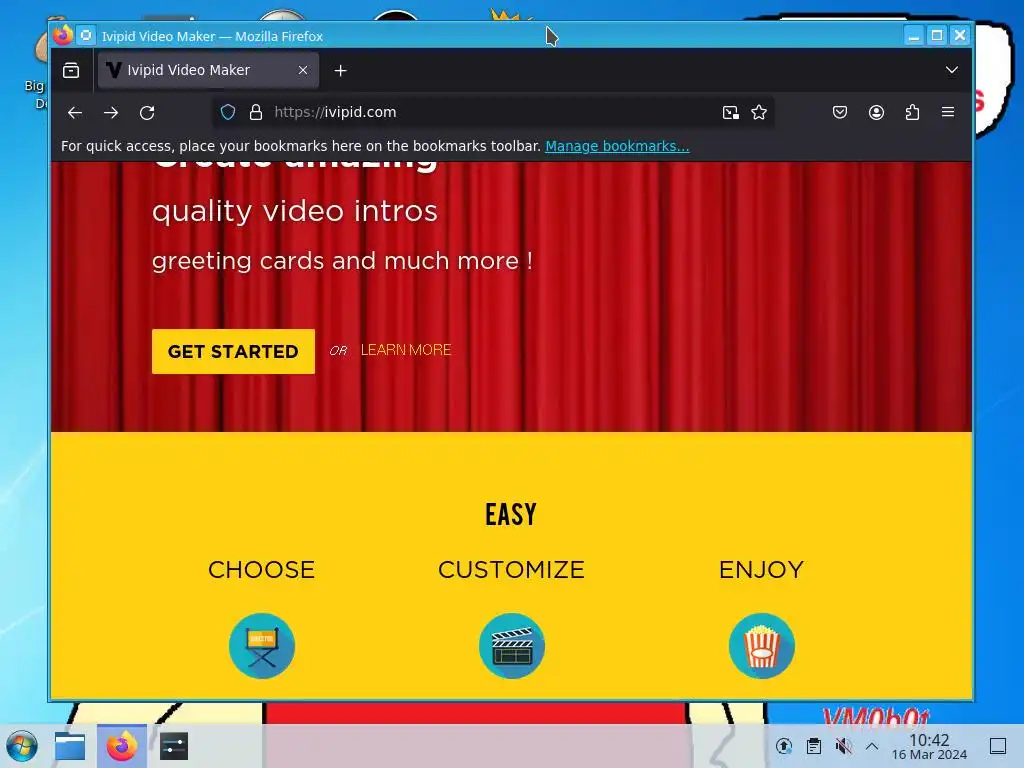Click the 'quality video intros' text
Viewport: 1024px width, 768px height.
(x=295, y=212)
